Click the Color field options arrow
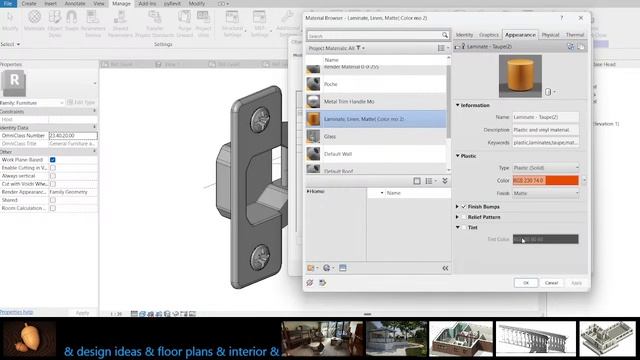640x360 pixels. point(584,180)
